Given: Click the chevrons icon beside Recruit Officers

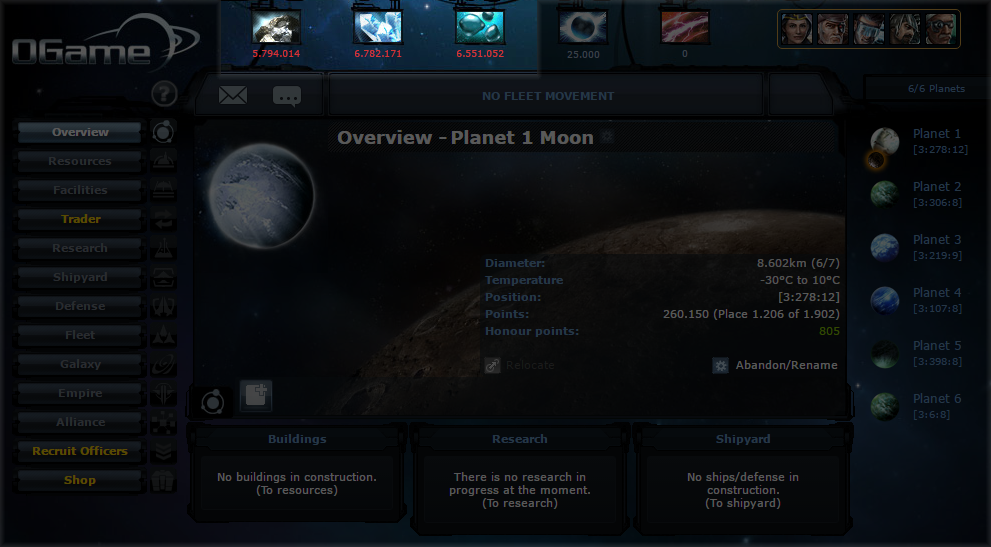Looking at the screenshot, I should [x=163, y=451].
